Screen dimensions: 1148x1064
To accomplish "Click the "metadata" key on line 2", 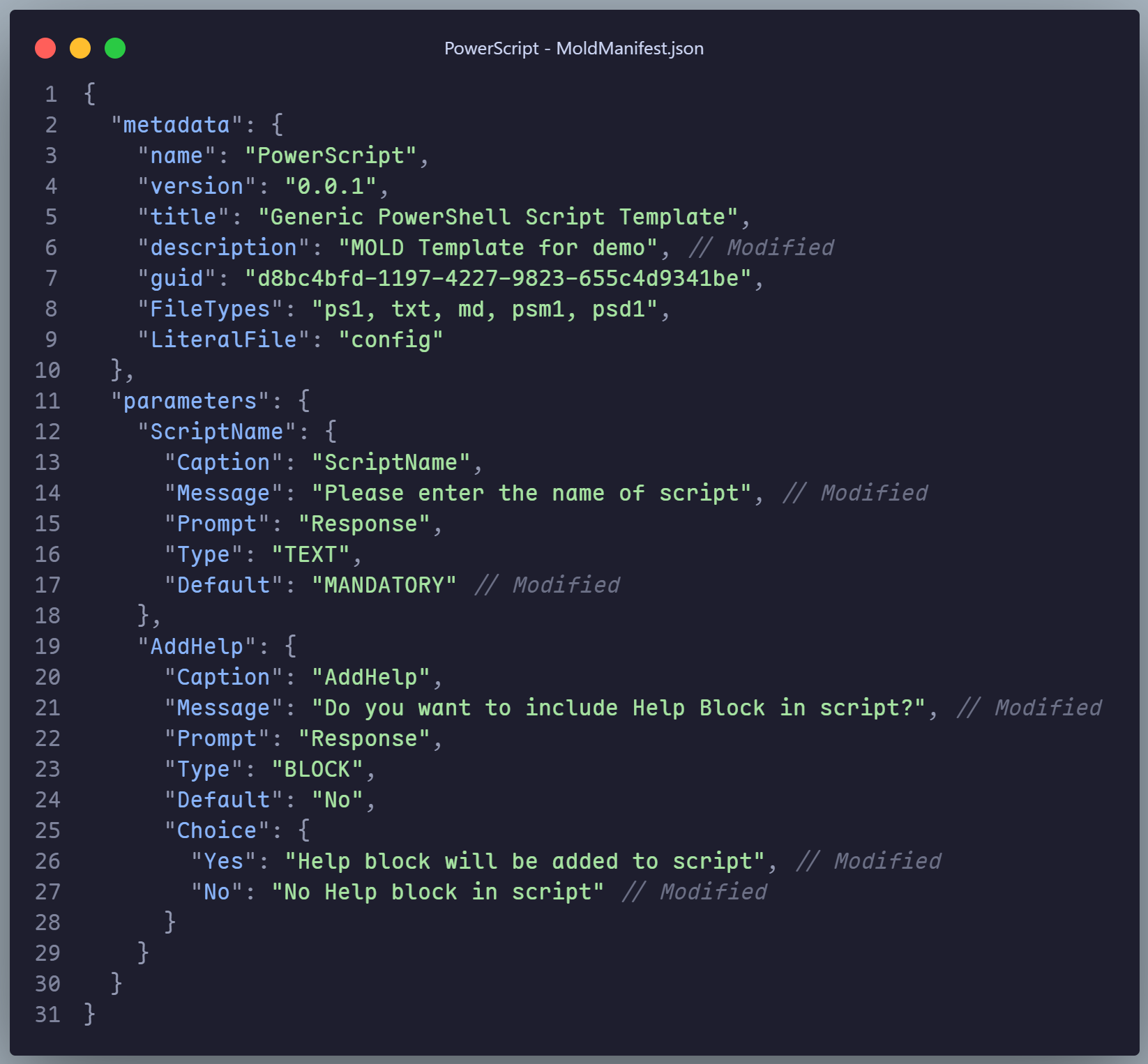I will [176, 125].
